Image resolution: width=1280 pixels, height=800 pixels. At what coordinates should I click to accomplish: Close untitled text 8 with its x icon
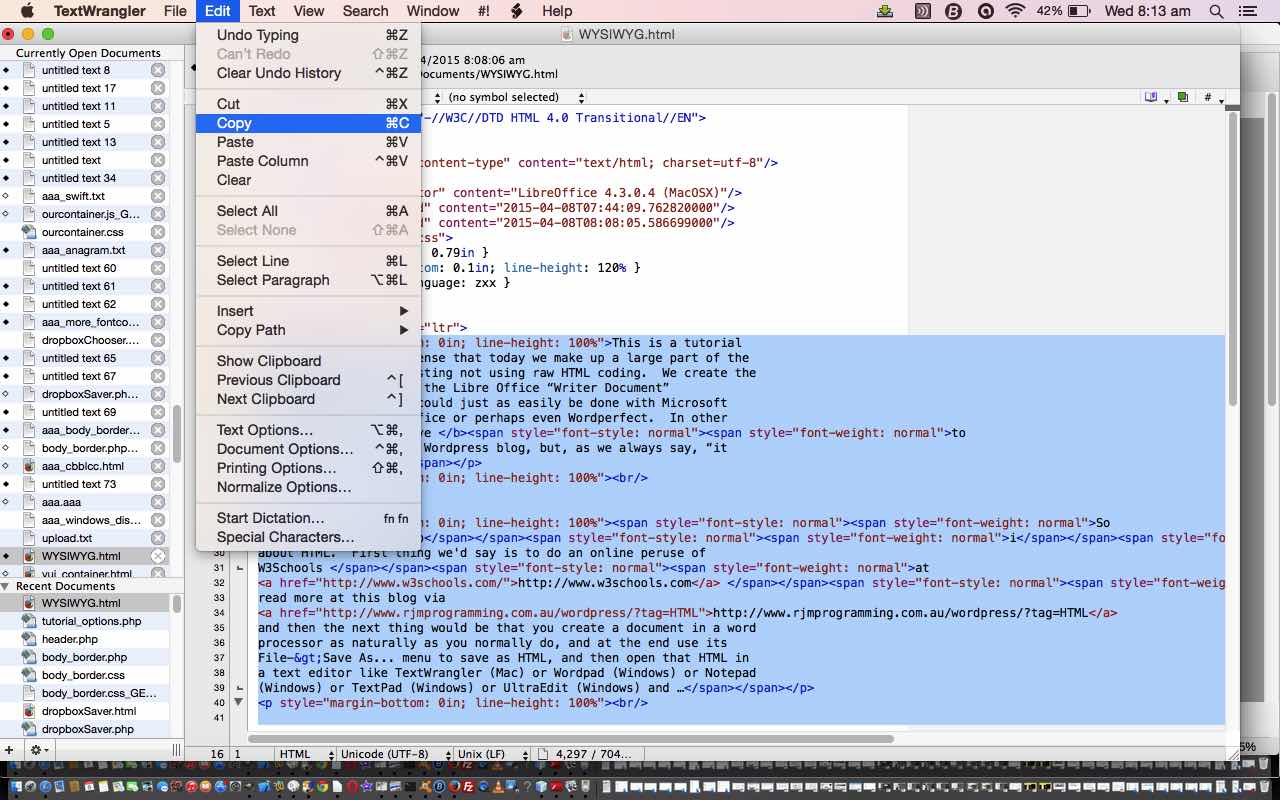(158, 70)
